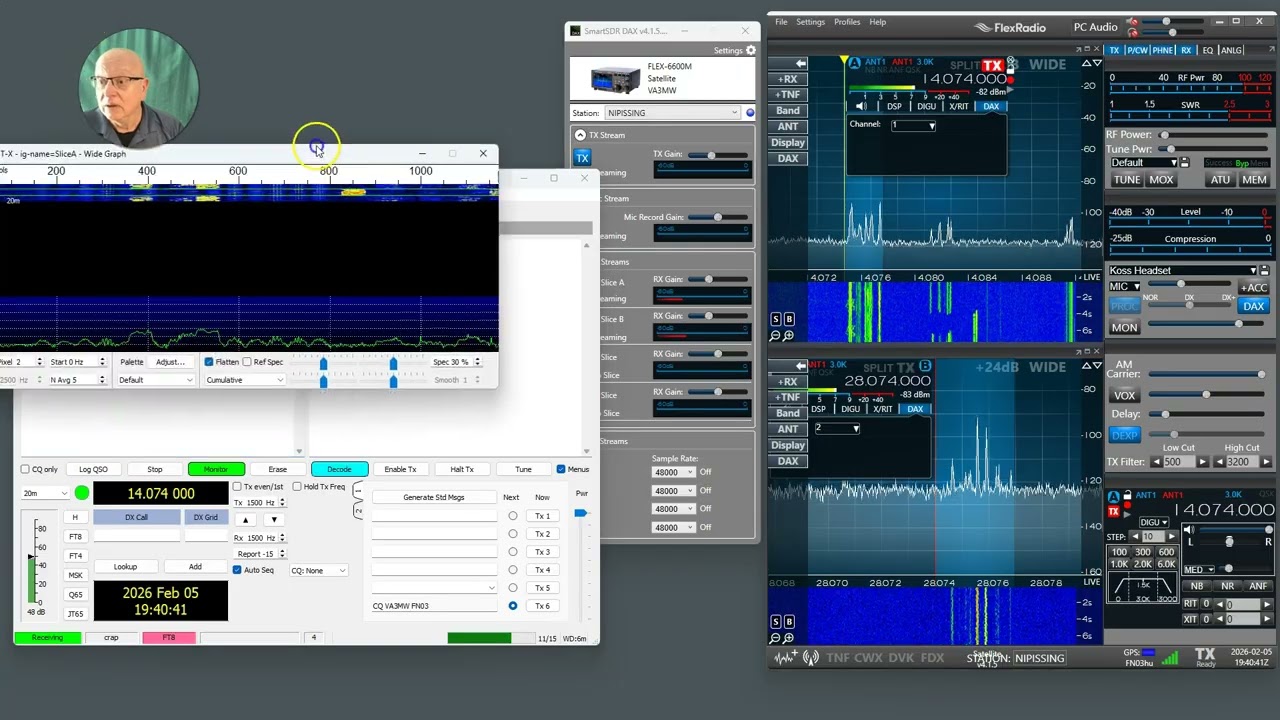
Task: Toggle the MOX button
Action: coord(1161,180)
